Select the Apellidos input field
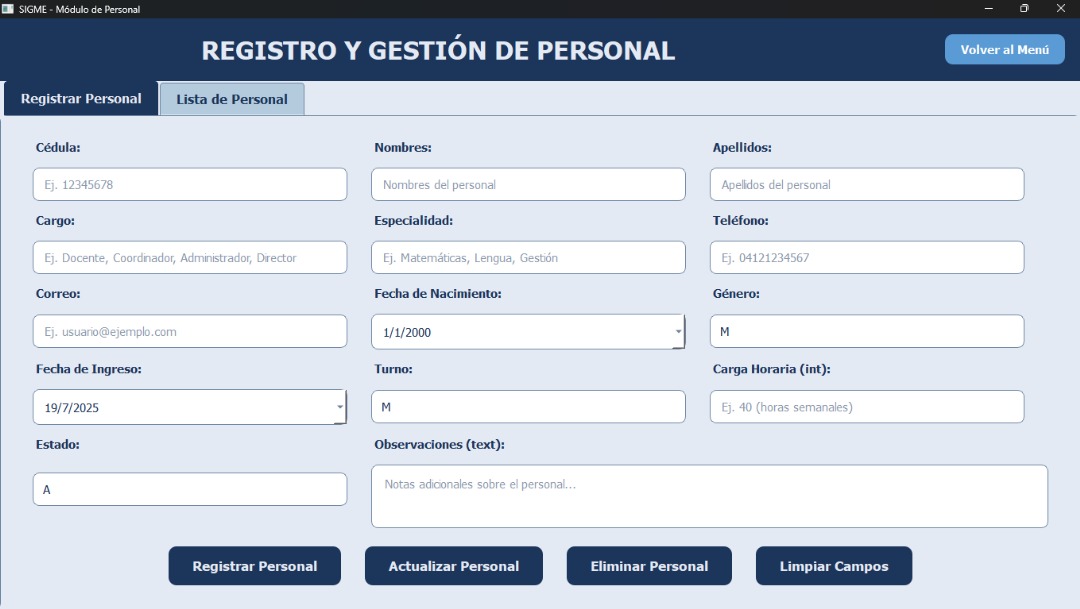The height and width of the screenshot is (609, 1080). 866,185
